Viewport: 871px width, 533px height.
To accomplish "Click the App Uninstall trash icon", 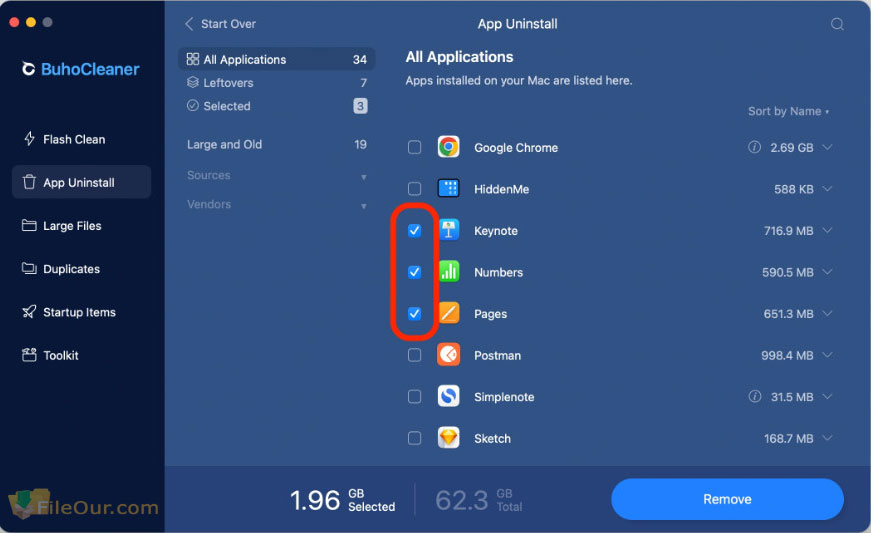I will 29,182.
